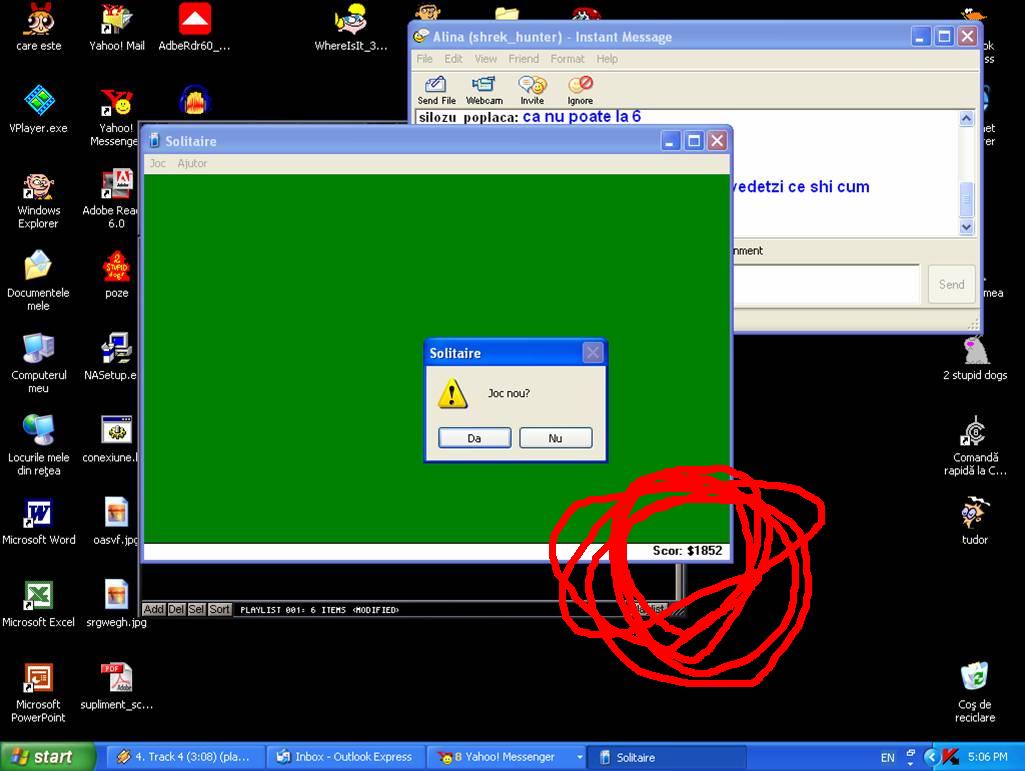Click the Send button in Instant Message
The width and height of the screenshot is (1025, 771).
[952, 284]
